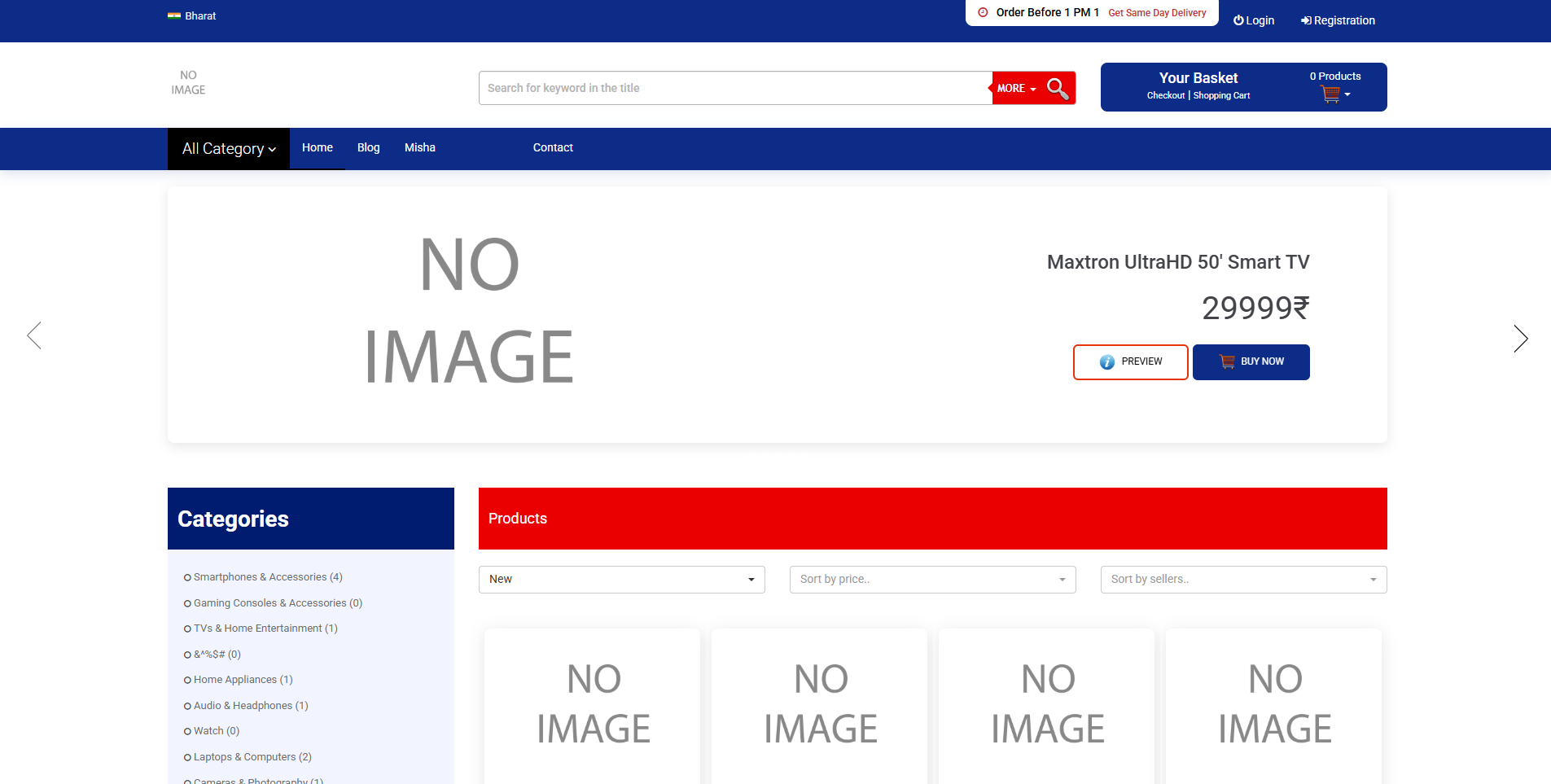Click the Your Basket heading

1198,78
